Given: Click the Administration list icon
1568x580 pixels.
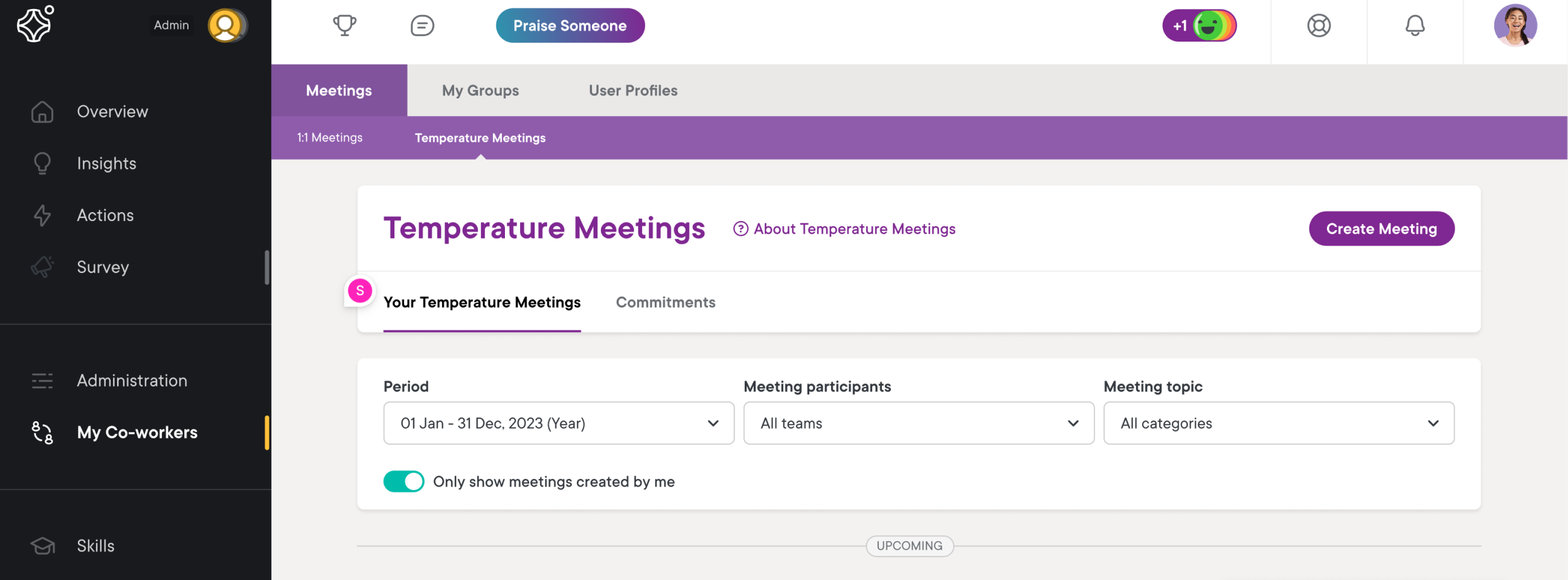Looking at the screenshot, I should pos(42,381).
